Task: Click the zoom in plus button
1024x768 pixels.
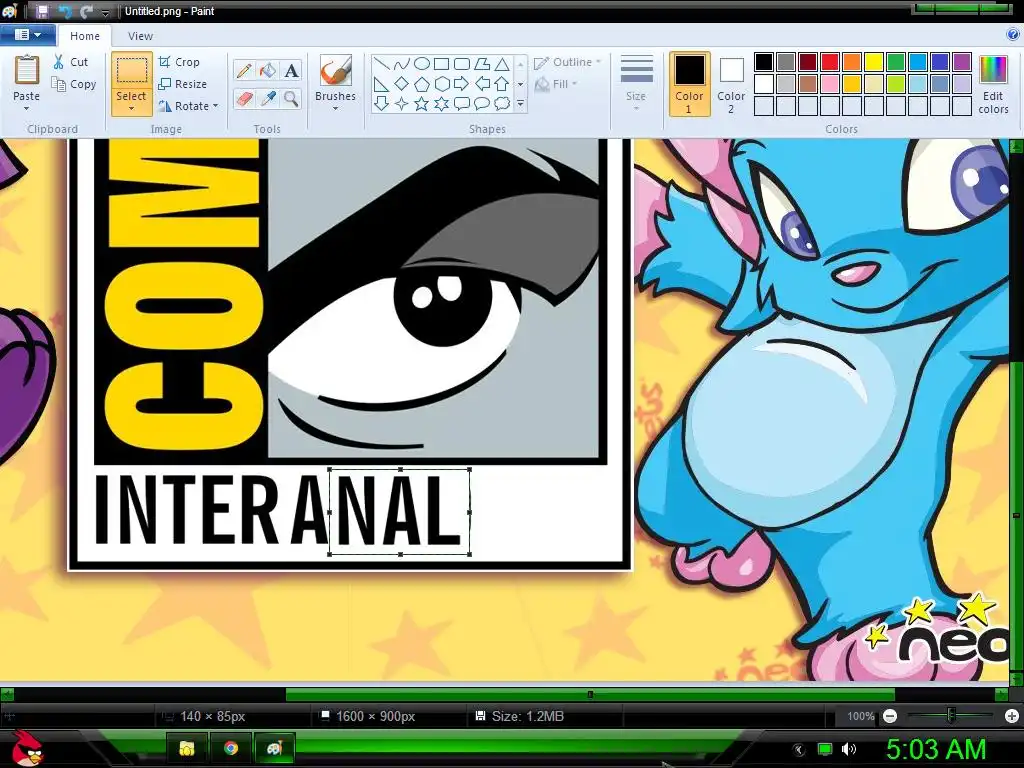Action: pos(1012,716)
